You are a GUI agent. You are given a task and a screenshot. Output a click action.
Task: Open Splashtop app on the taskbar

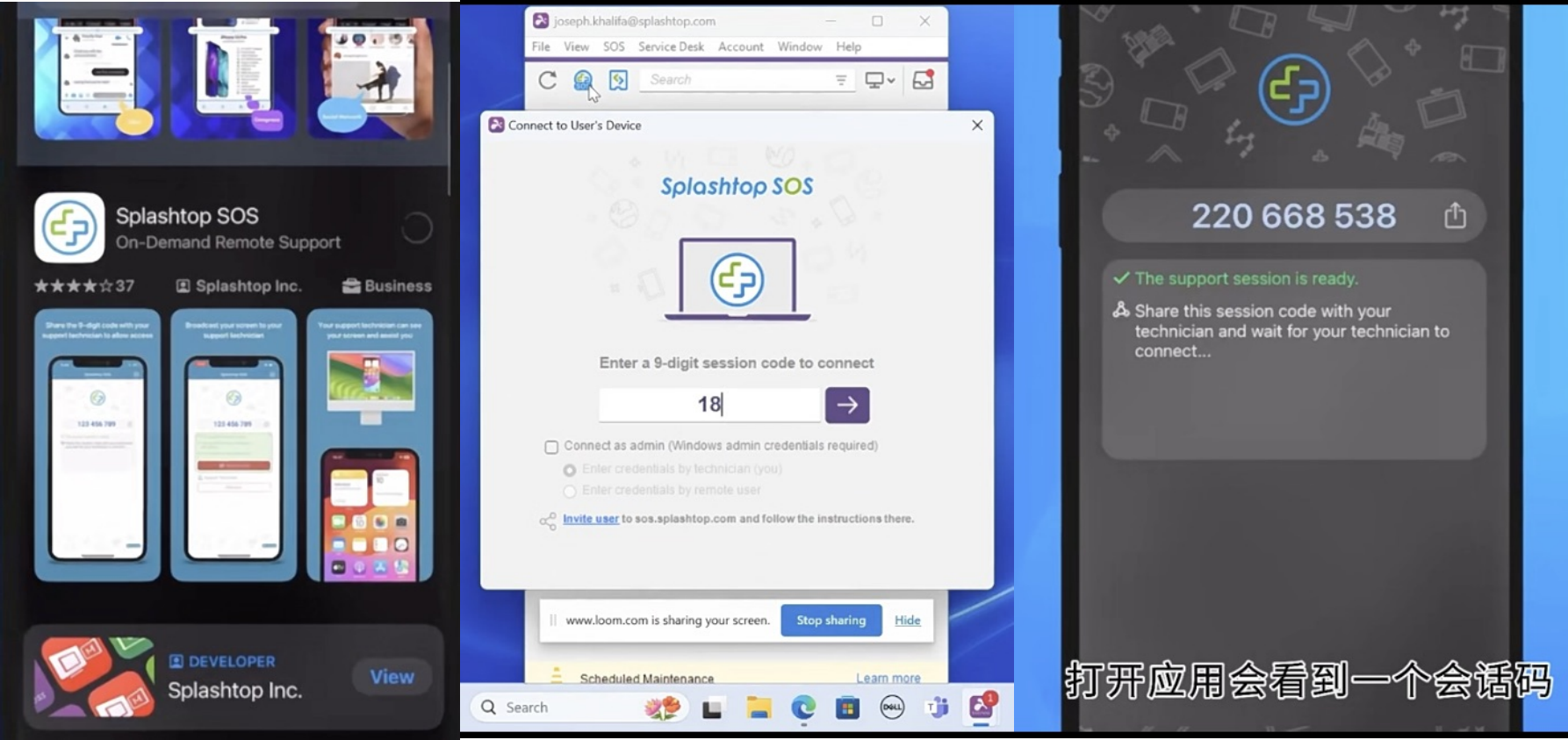pyautogui.click(x=982, y=707)
